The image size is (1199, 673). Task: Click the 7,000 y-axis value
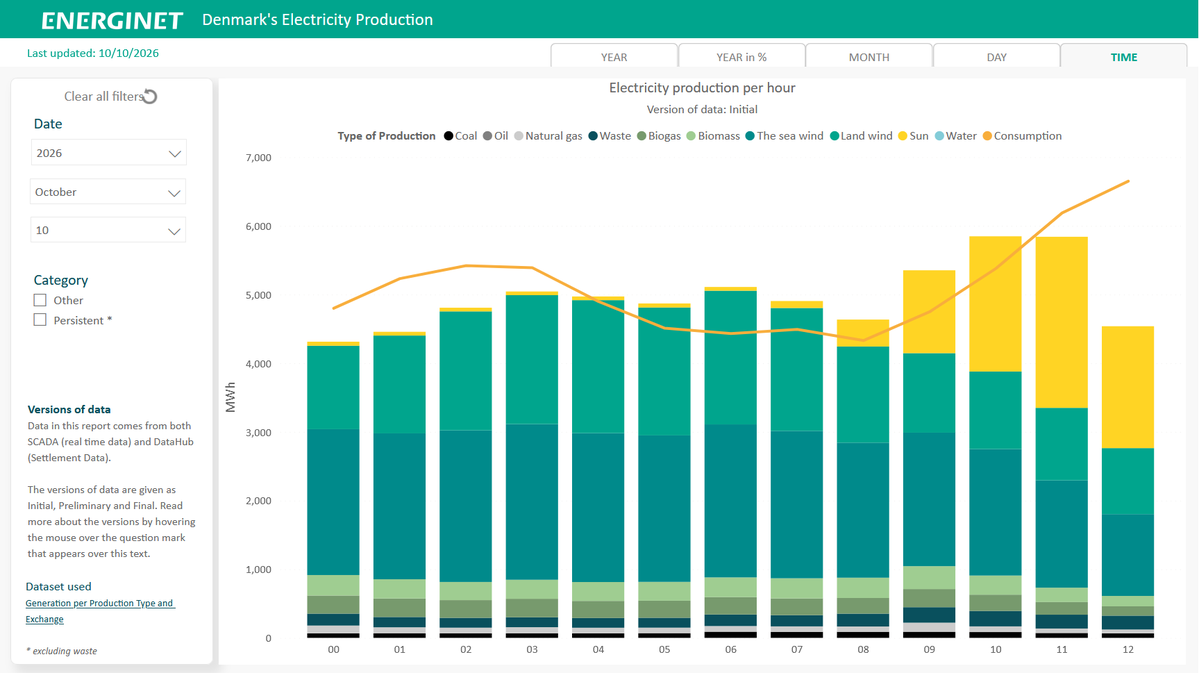[x=258, y=158]
